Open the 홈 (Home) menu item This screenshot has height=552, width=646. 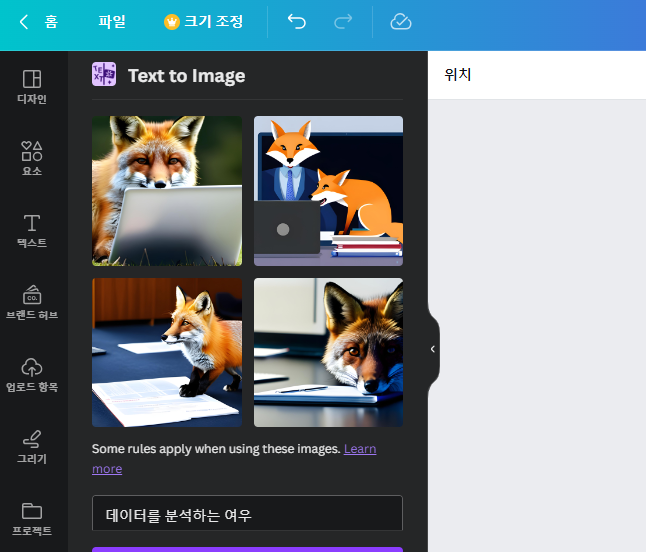click(51, 21)
